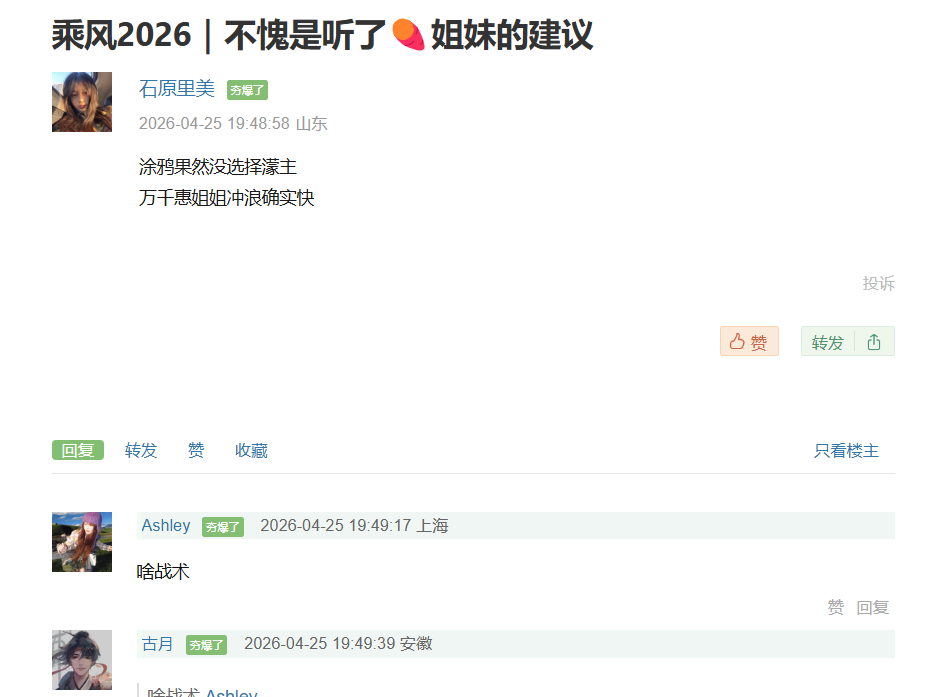Open 古月's avatar thumbnail
Image resolution: width=946 pixels, height=697 pixels.
[x=82, y=660]
